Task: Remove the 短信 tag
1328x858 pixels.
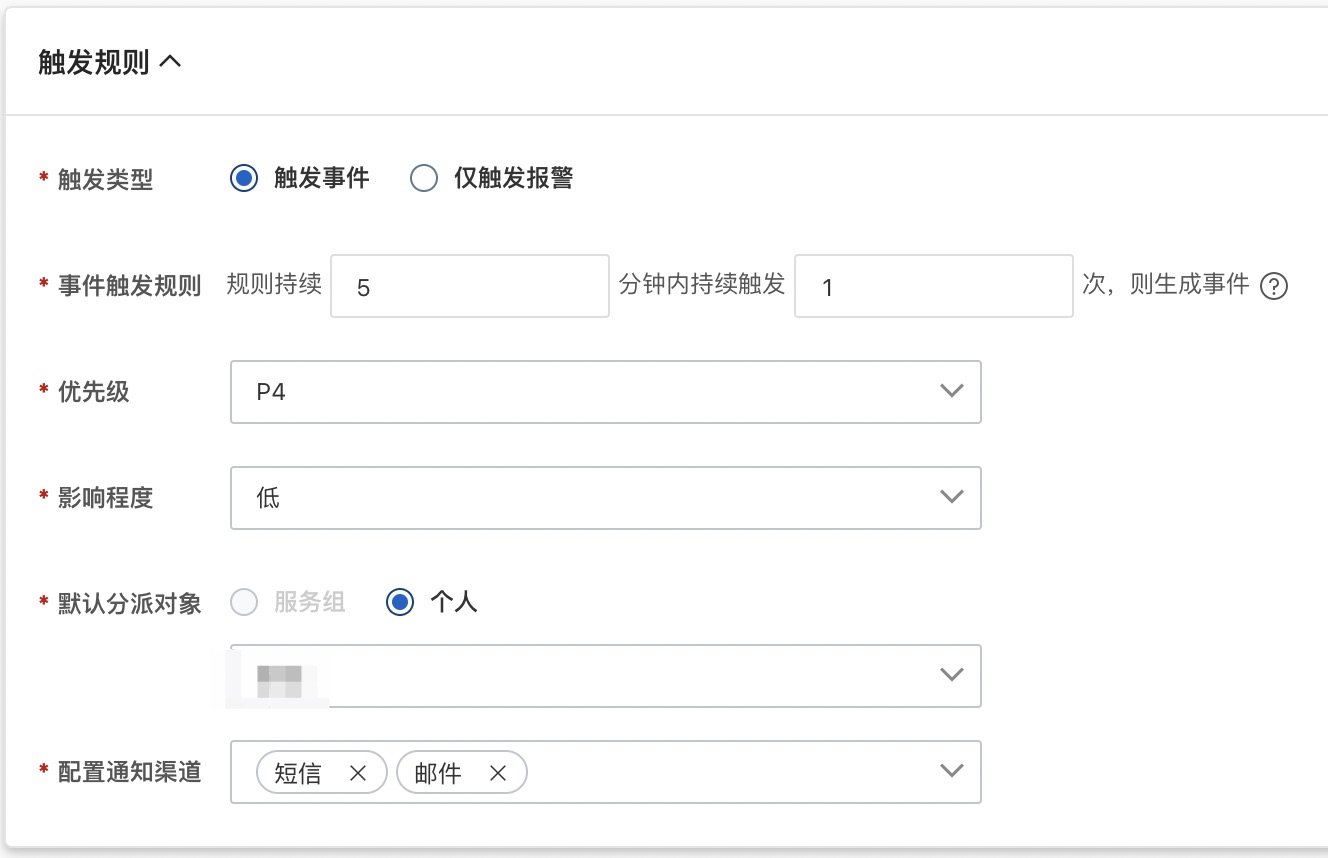Action: point(358,773)
